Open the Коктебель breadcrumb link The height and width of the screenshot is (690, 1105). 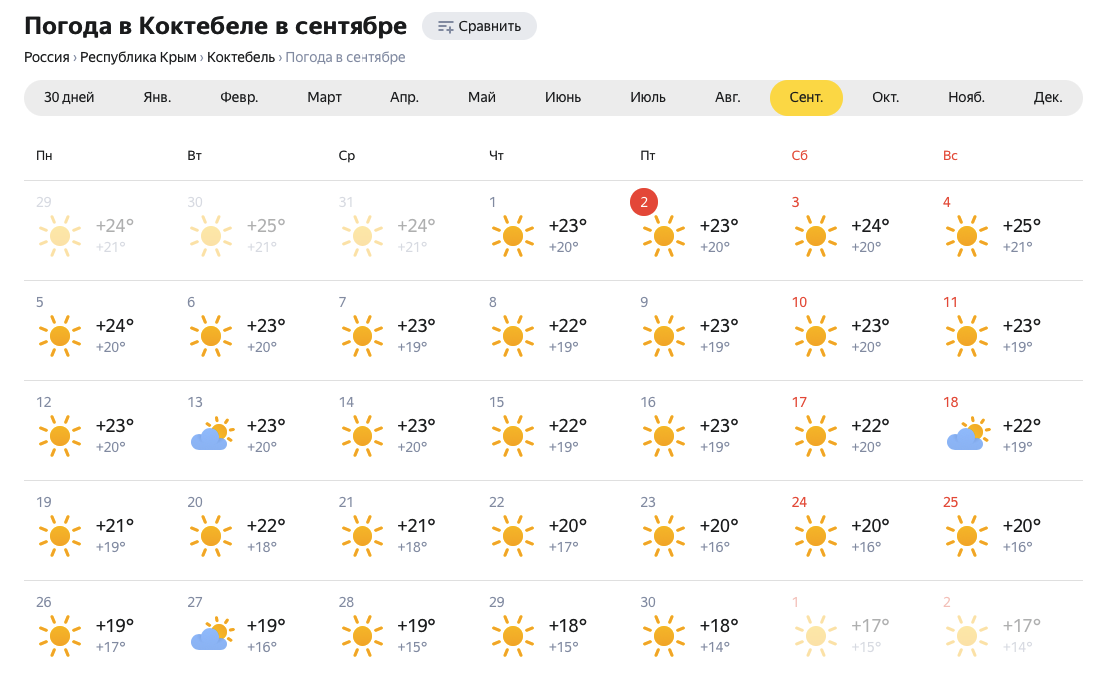241,57
